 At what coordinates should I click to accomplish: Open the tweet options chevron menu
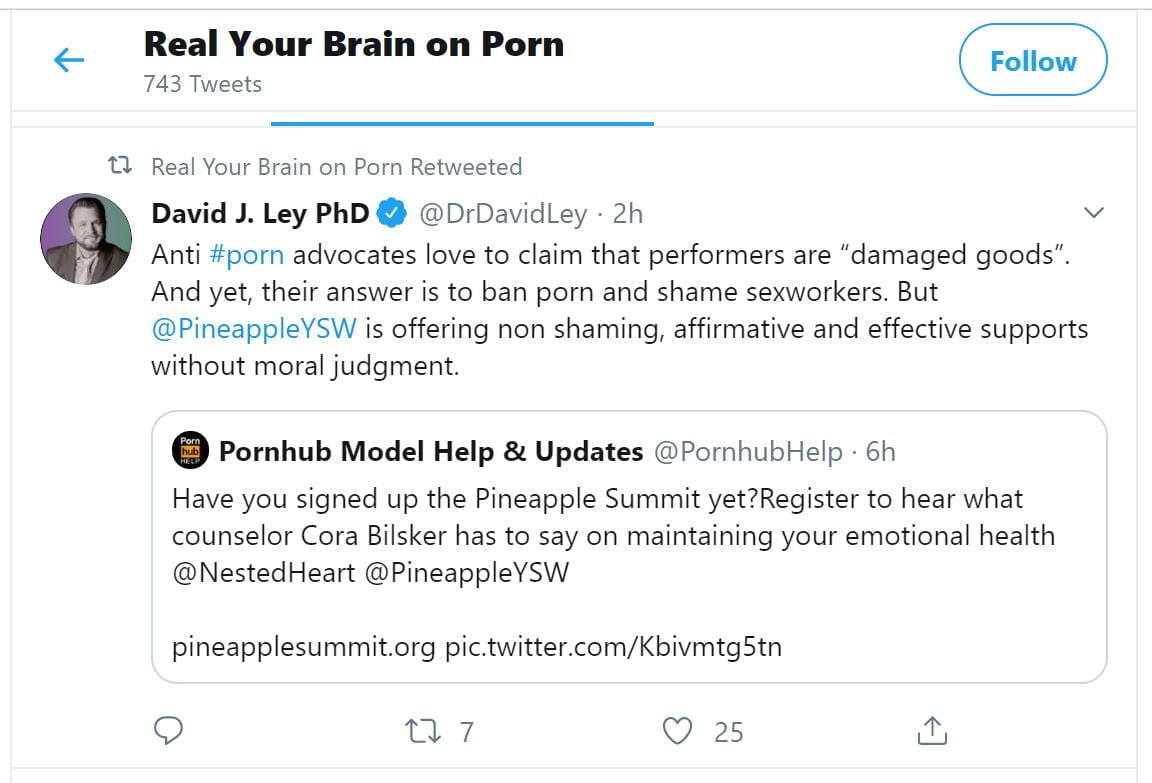coord(1094,213)
